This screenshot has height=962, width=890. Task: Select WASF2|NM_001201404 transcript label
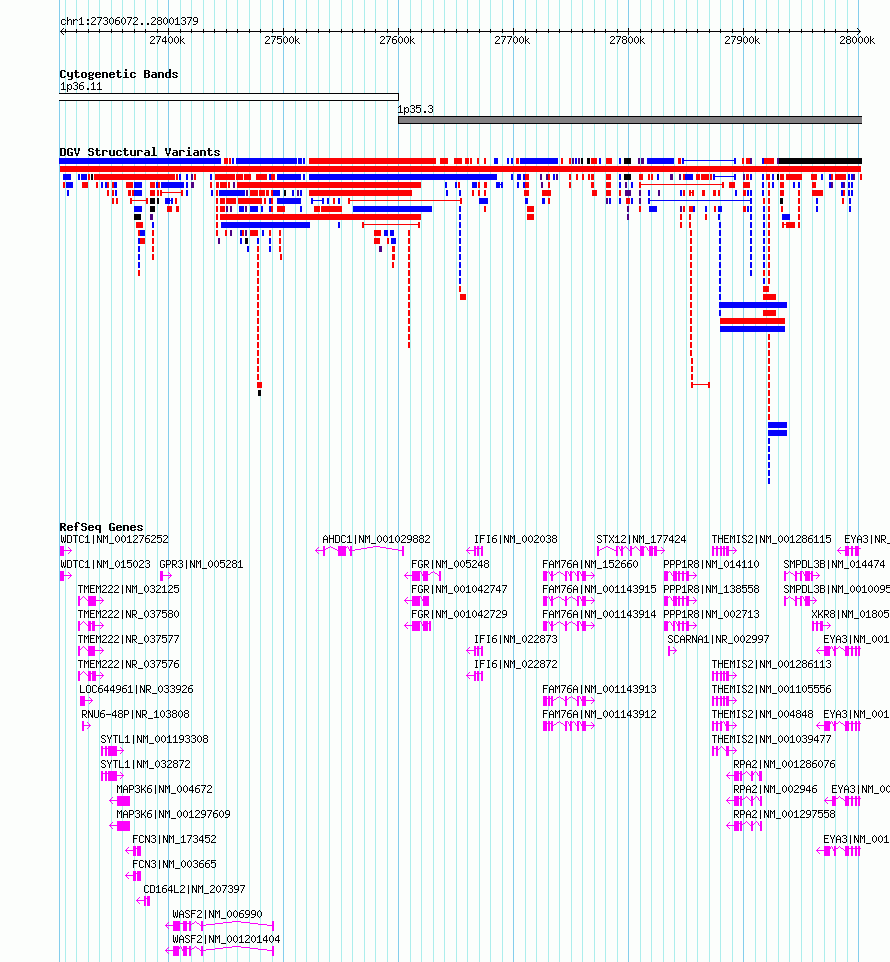tap(226, 939)
